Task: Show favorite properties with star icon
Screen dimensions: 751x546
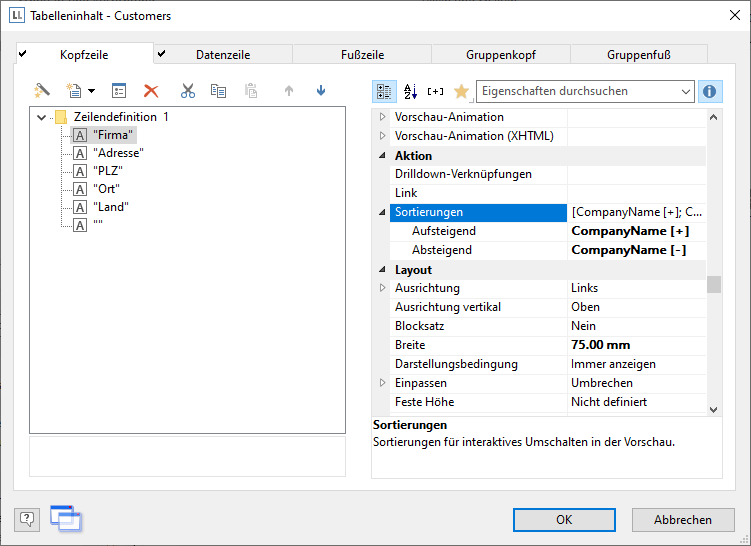Action: point(461,91)
